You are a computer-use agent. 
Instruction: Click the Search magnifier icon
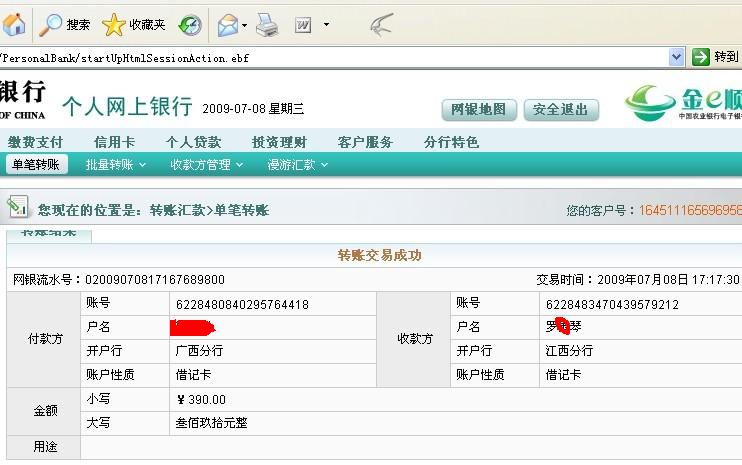click(x=50, y=25)
